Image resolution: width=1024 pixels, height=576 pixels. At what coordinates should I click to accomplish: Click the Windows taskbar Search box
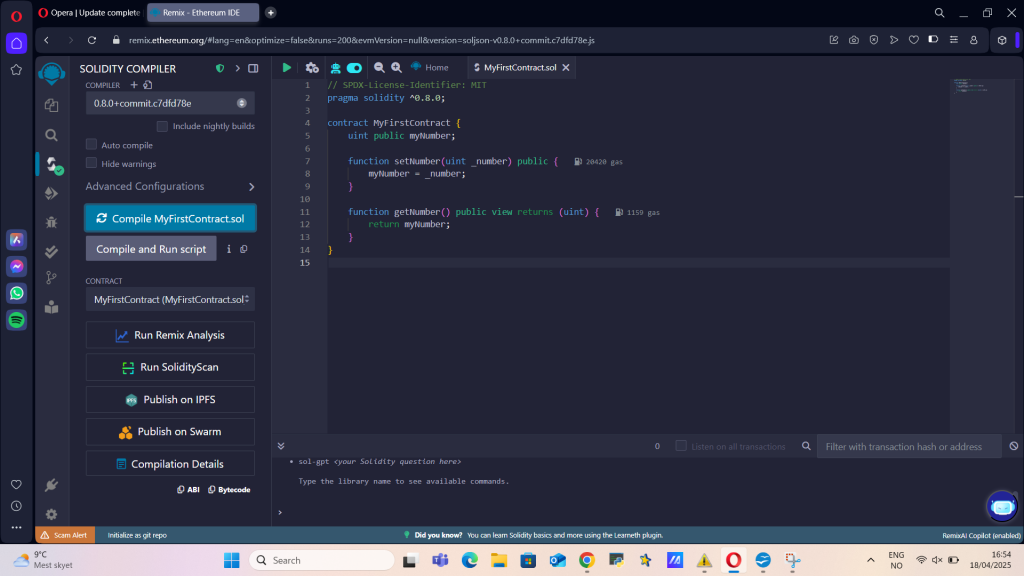[322, 560]
